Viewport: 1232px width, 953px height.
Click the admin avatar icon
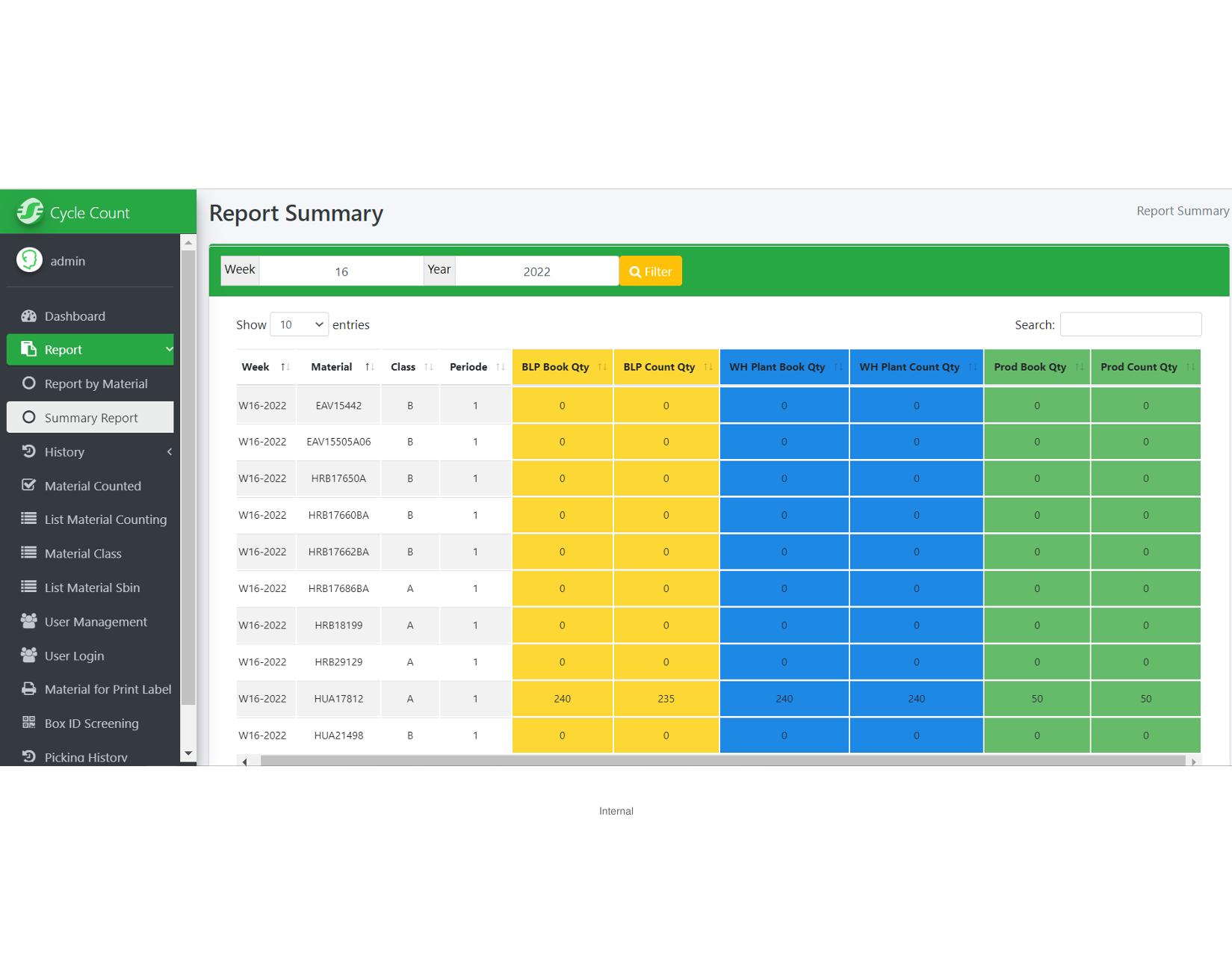tap(29, 260)
